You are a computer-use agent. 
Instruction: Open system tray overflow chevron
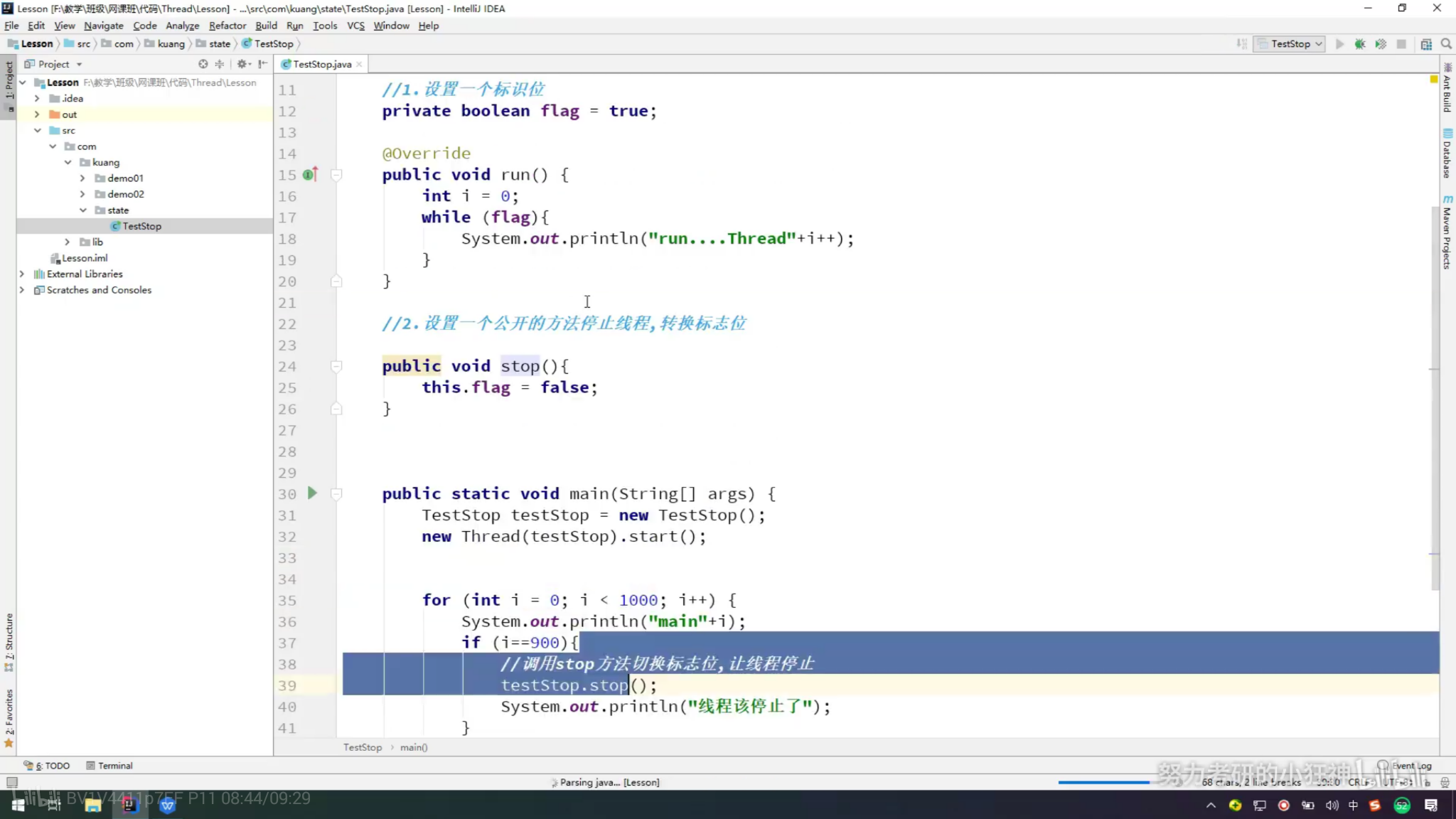click(1211, 805)
